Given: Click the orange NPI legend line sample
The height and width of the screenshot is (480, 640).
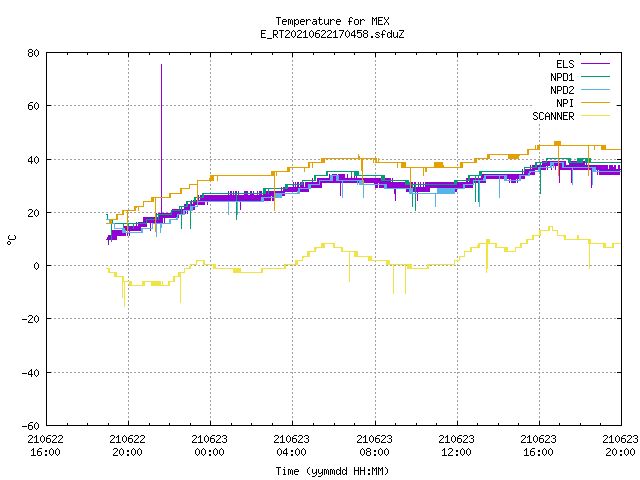Looking at the screenshot, I should (595, 103).
